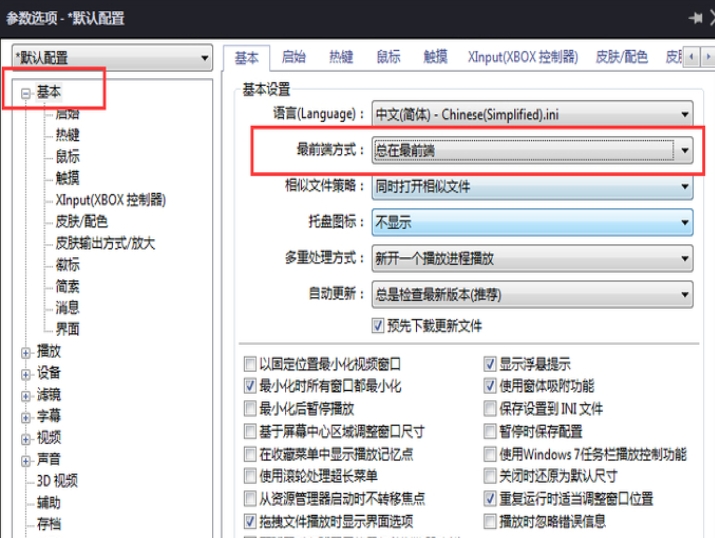Select 皮肤/配色 in the settings tree
This screenshot has height=538, width=715.
(82, 221)
